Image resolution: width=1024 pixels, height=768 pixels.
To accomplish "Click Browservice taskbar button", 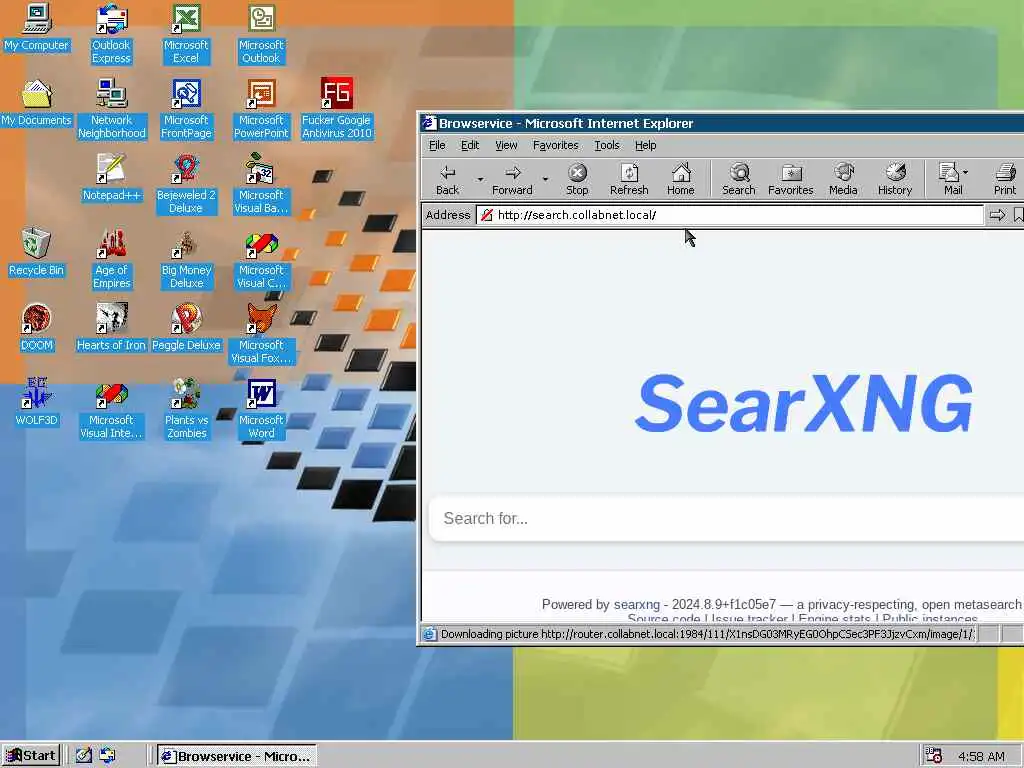I will click(x=236, y=756).
